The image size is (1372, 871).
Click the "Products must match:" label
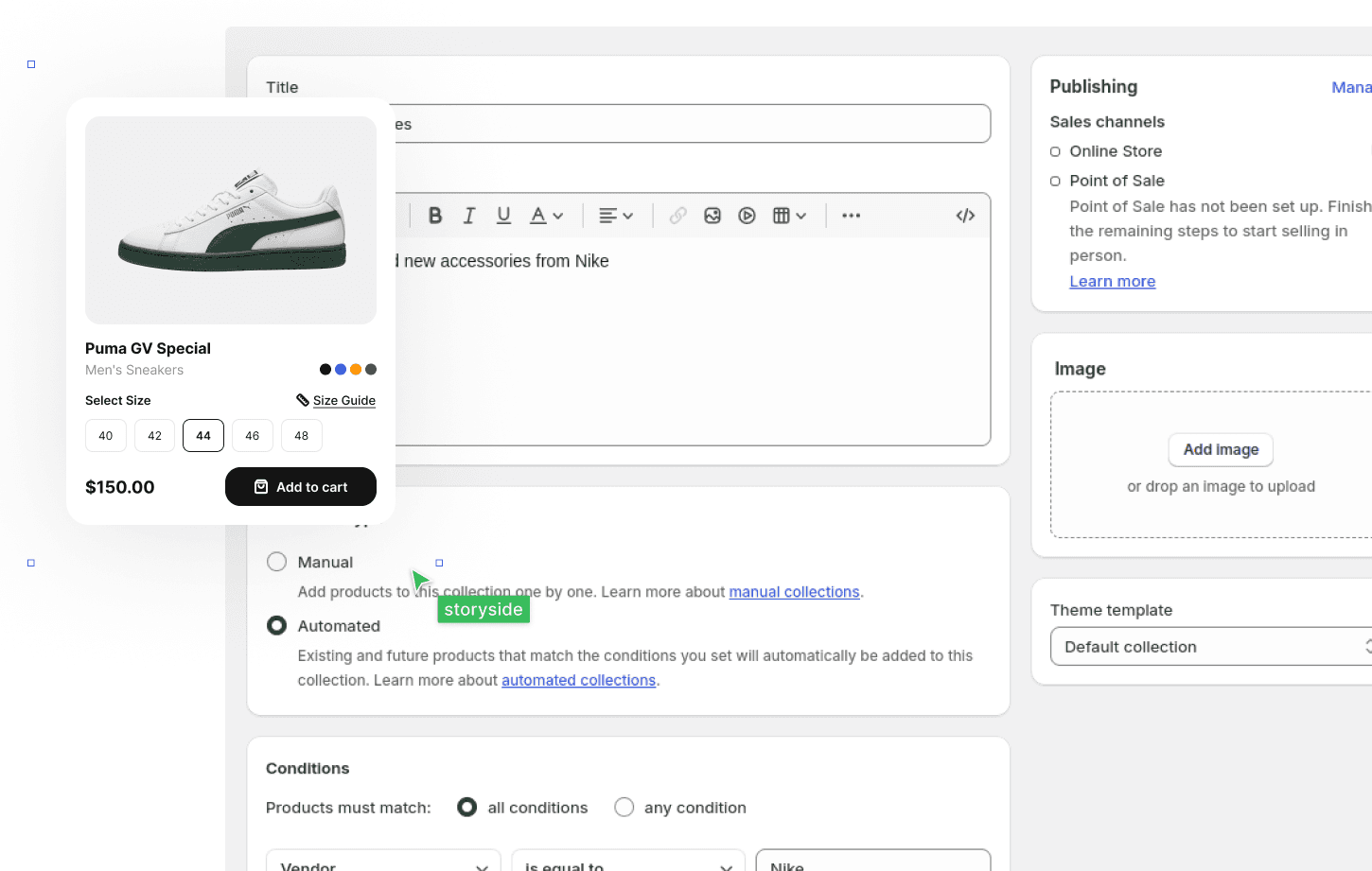[x=348, y=808]
